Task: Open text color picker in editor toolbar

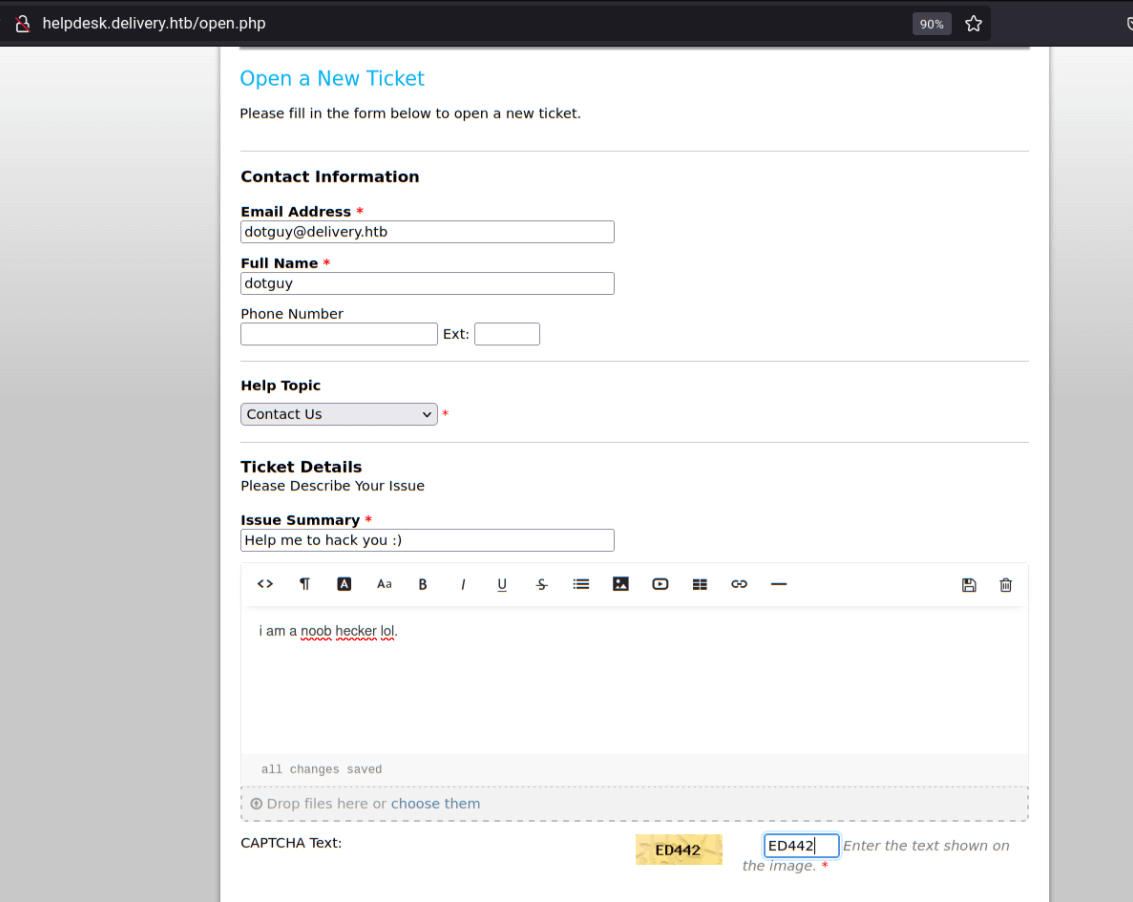Action: [344, 584]
